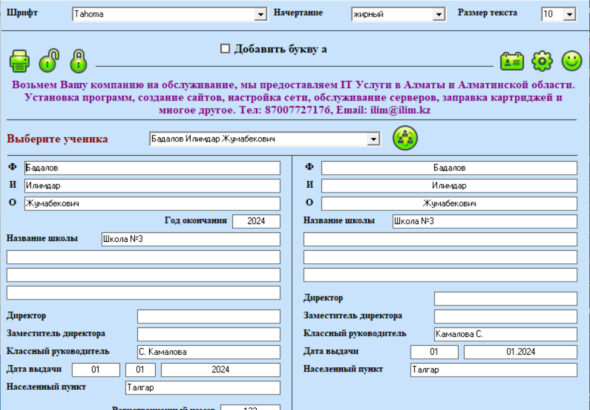Click left Директор input field
The height and width of the screenshot is (410, 590).
pos(209,316)
